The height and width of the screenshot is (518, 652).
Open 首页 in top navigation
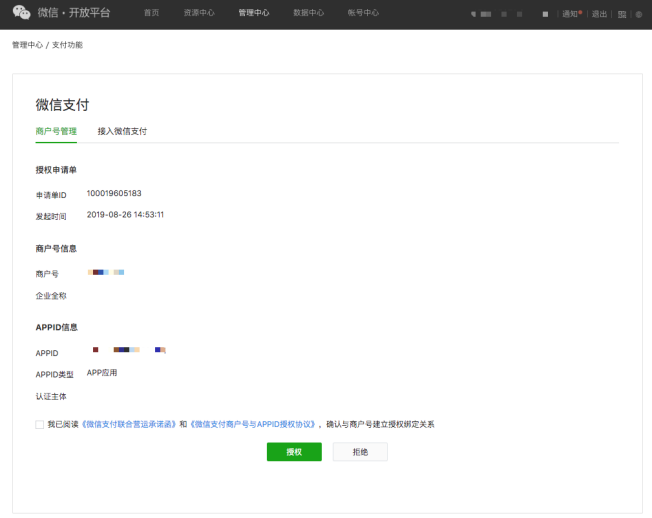(x=151, y=13)
